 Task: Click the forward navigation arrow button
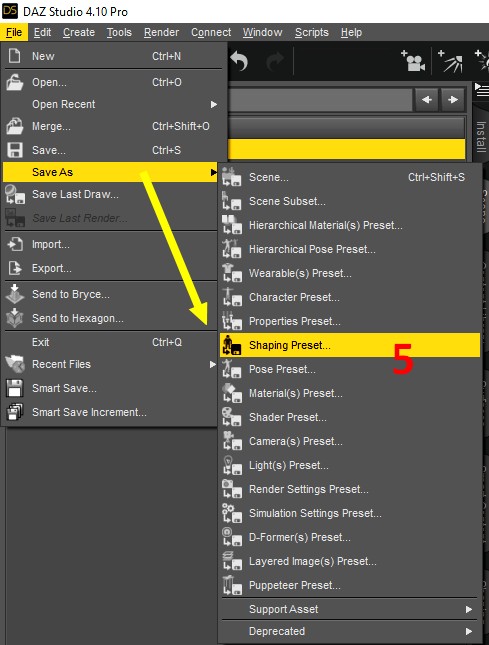453,100
